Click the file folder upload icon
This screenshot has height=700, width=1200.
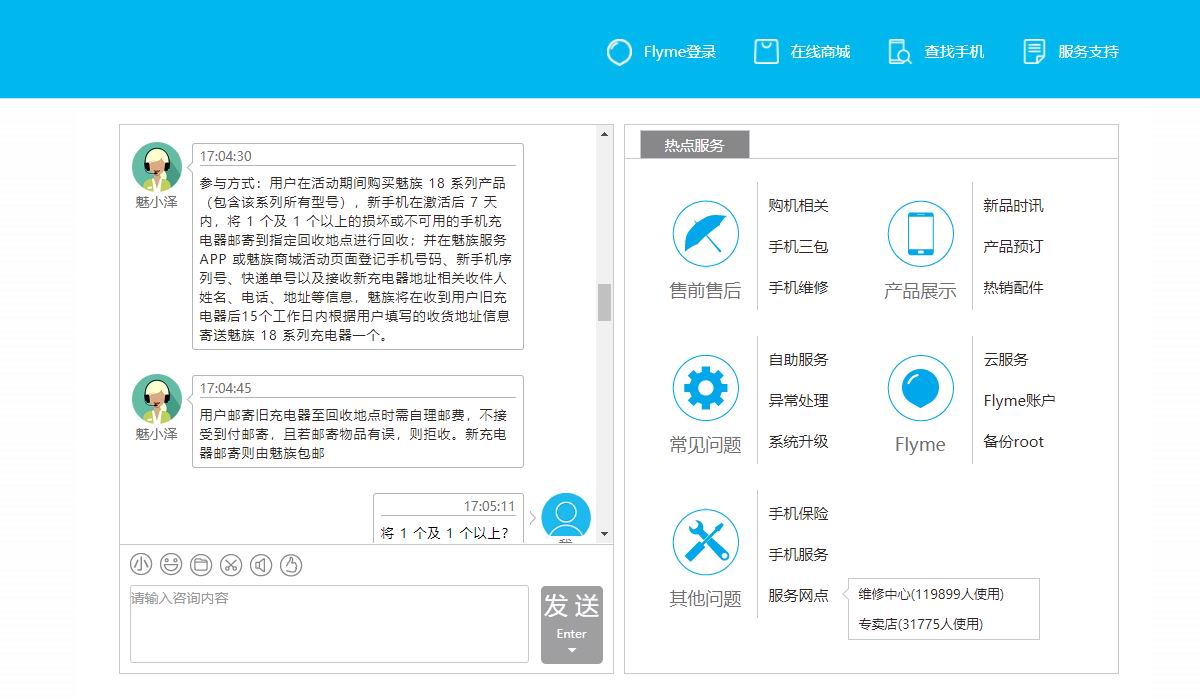pos(201,565)
